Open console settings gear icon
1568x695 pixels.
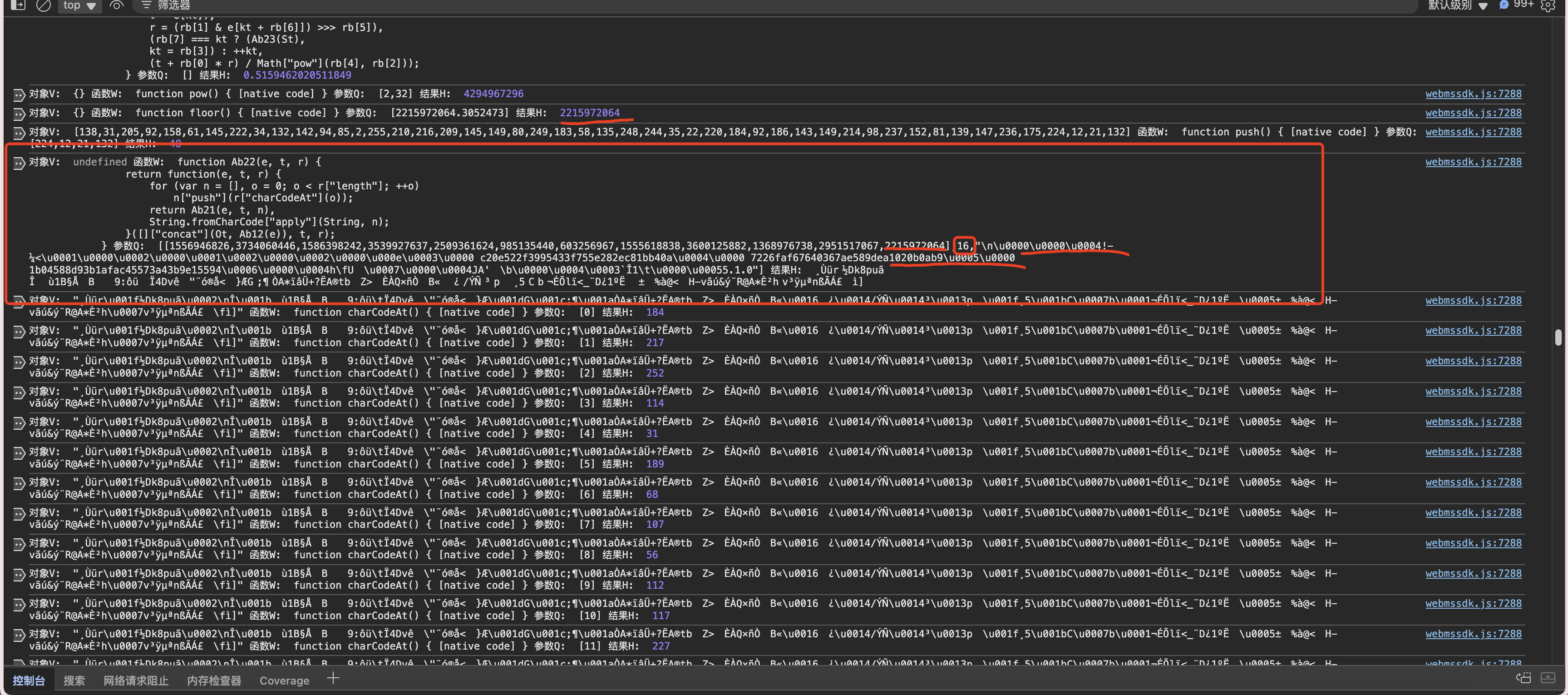tap(1548, 5)
